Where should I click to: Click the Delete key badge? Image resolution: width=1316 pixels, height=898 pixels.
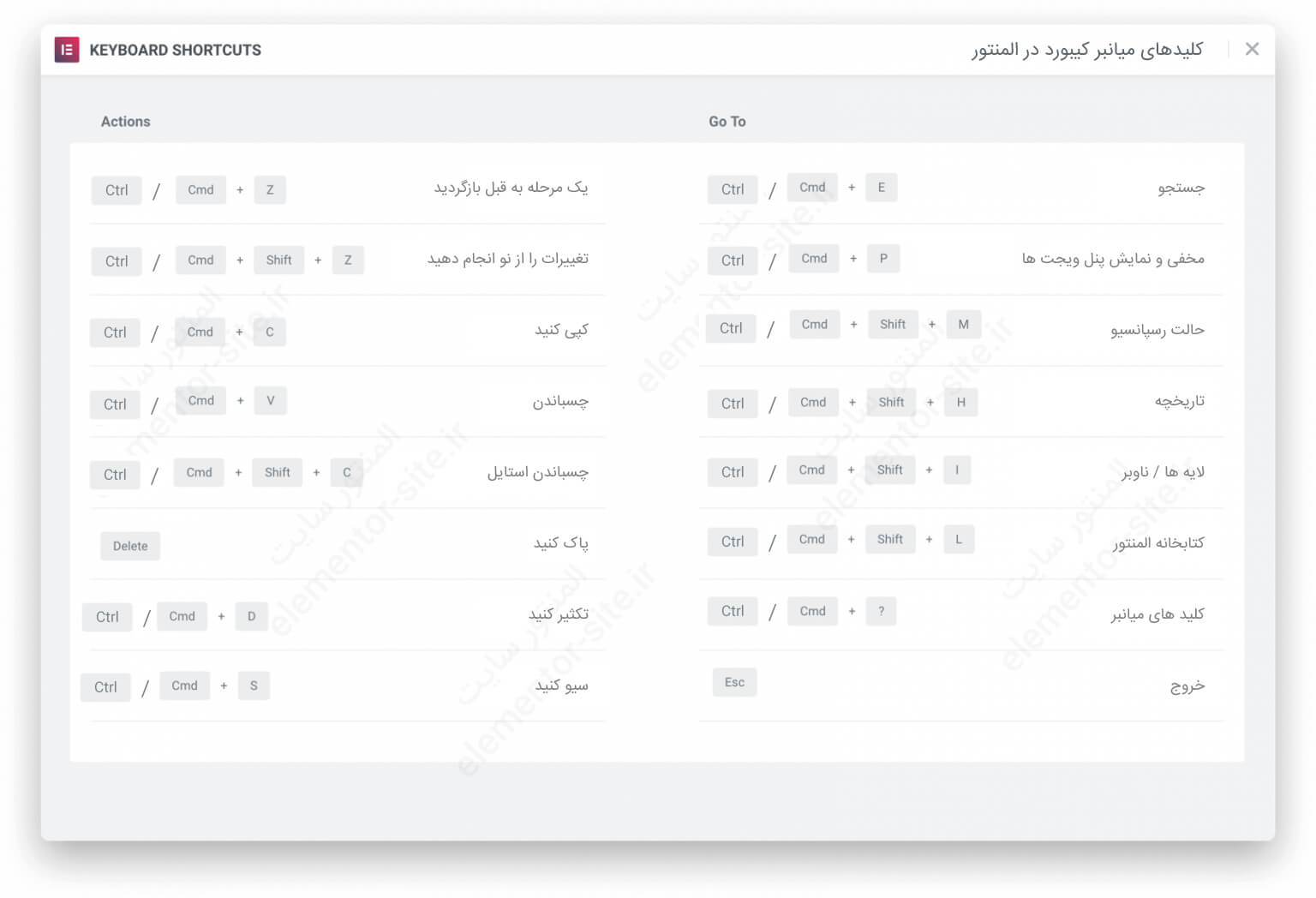pos(130,546)
